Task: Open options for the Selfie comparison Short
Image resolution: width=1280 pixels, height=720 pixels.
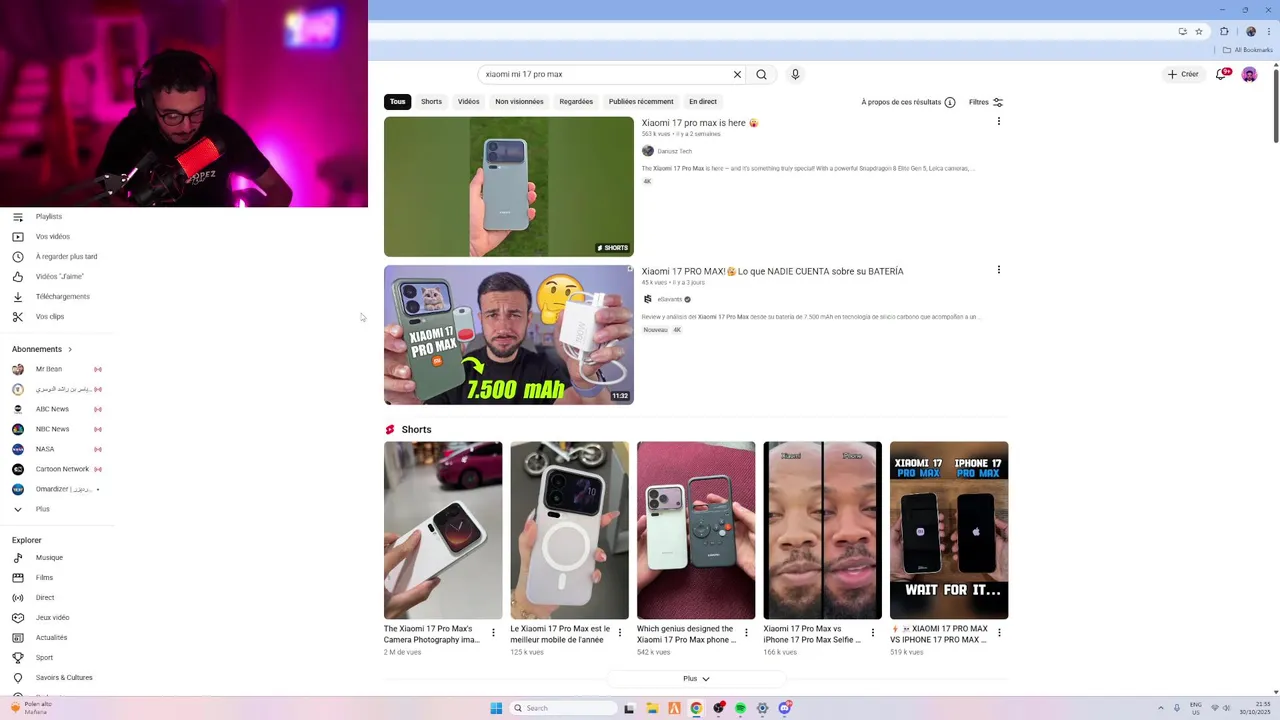Action: pos(872,633)
